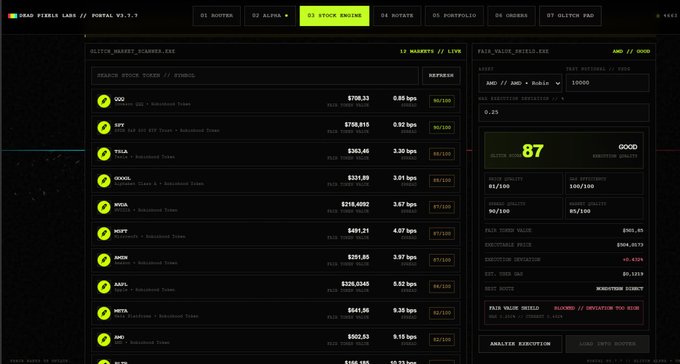Select the QQQ symbol text
The width and height of the screenshot is (680, 364).
tap(119, 99)
